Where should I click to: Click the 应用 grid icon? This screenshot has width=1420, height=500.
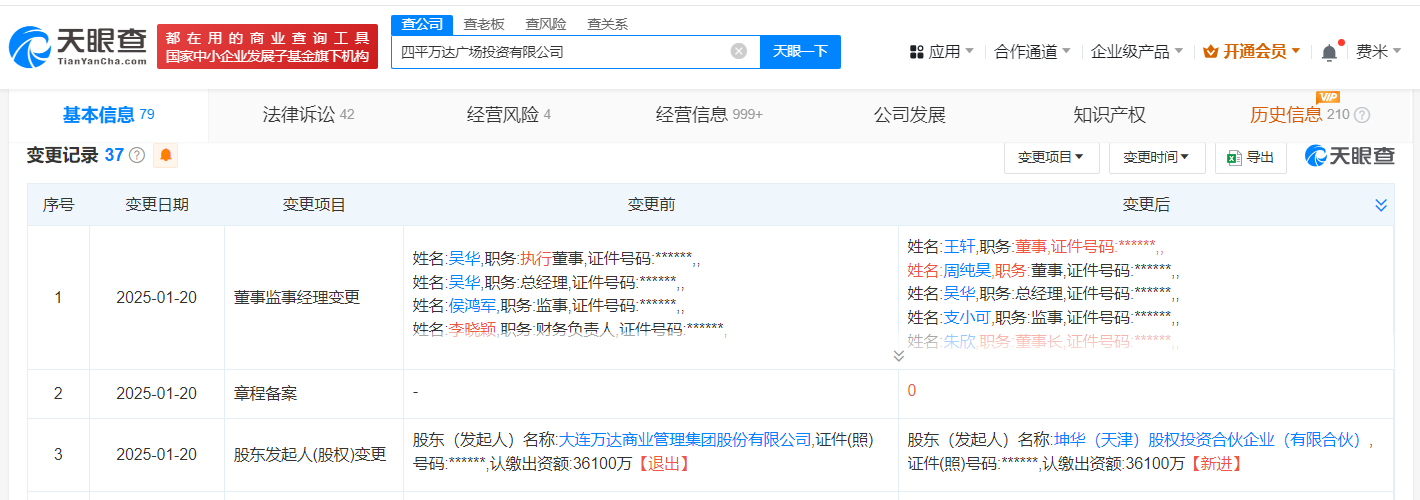coord(917,52)
